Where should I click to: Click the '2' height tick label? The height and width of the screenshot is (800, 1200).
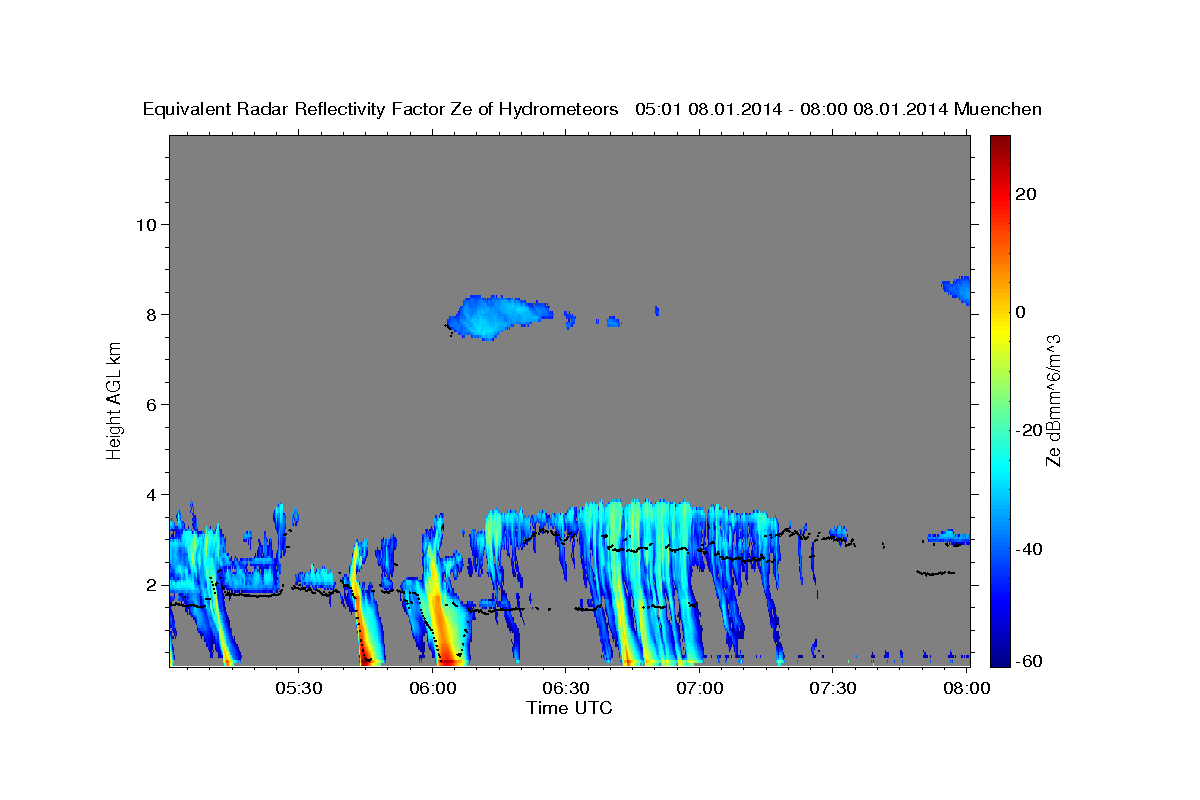(152, 584)
